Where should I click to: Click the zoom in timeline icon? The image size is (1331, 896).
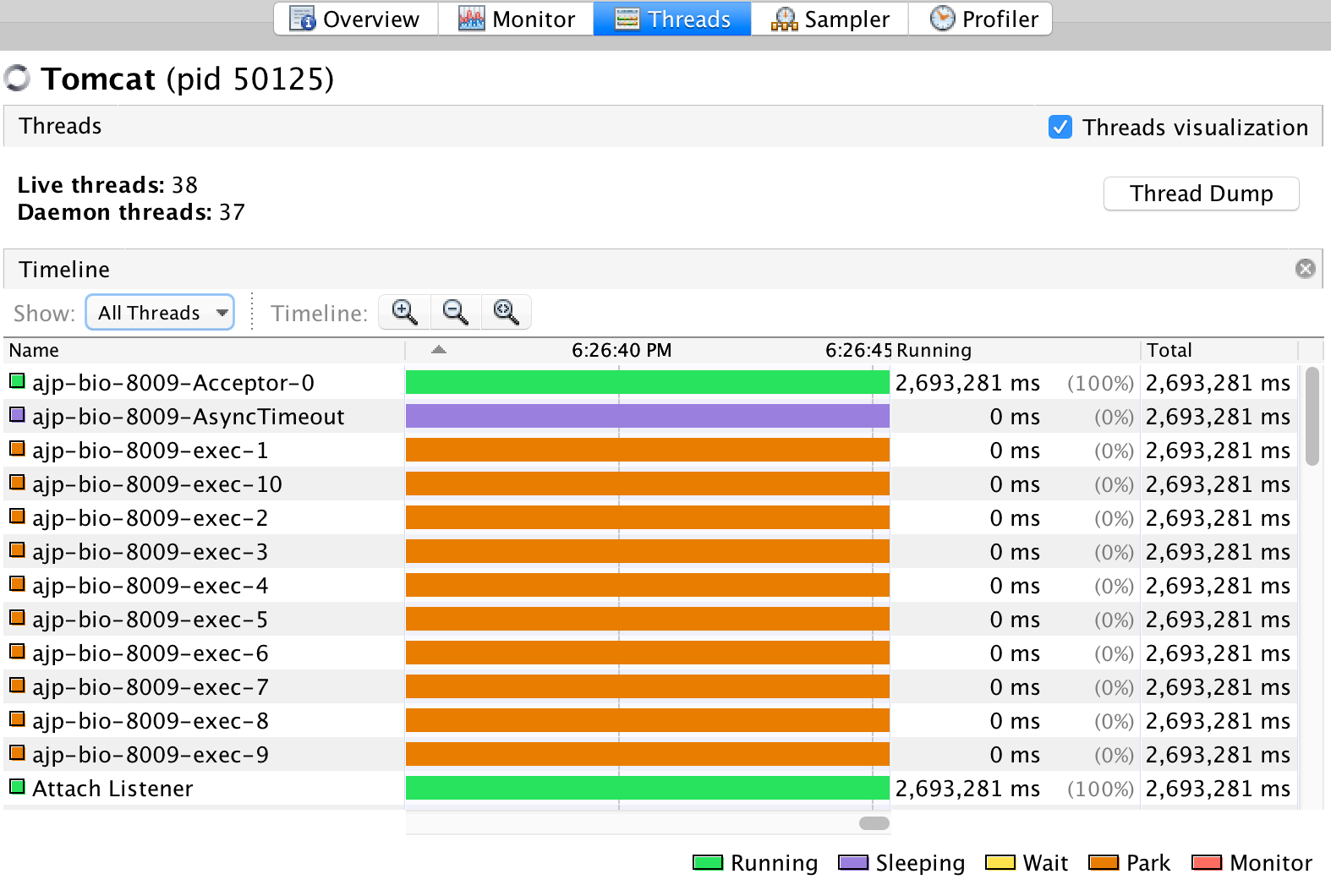405,312
